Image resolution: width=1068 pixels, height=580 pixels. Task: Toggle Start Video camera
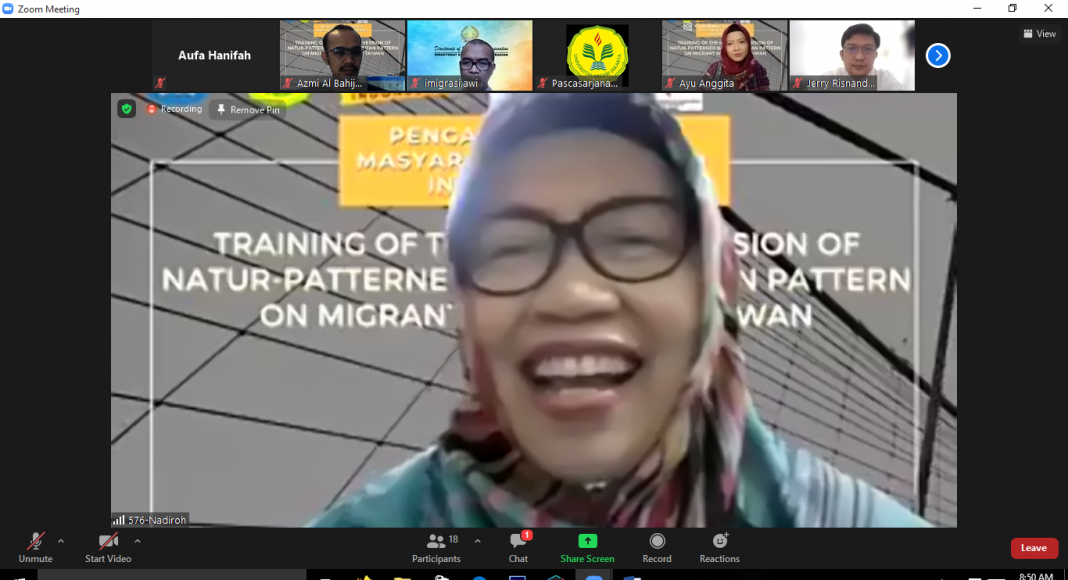click(108, 542)
